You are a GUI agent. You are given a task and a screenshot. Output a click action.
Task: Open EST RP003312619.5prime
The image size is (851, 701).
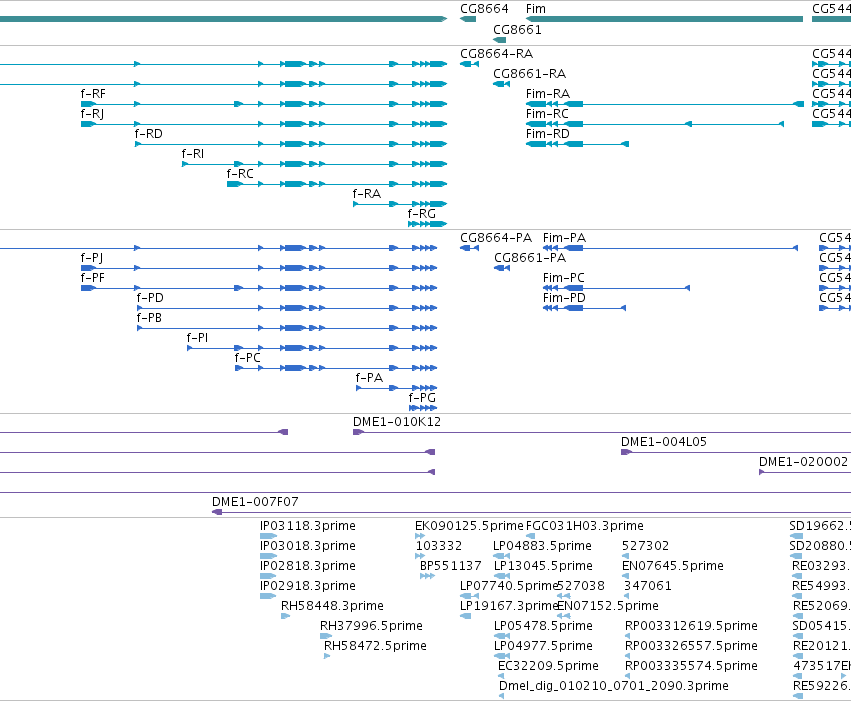(627, 636)
